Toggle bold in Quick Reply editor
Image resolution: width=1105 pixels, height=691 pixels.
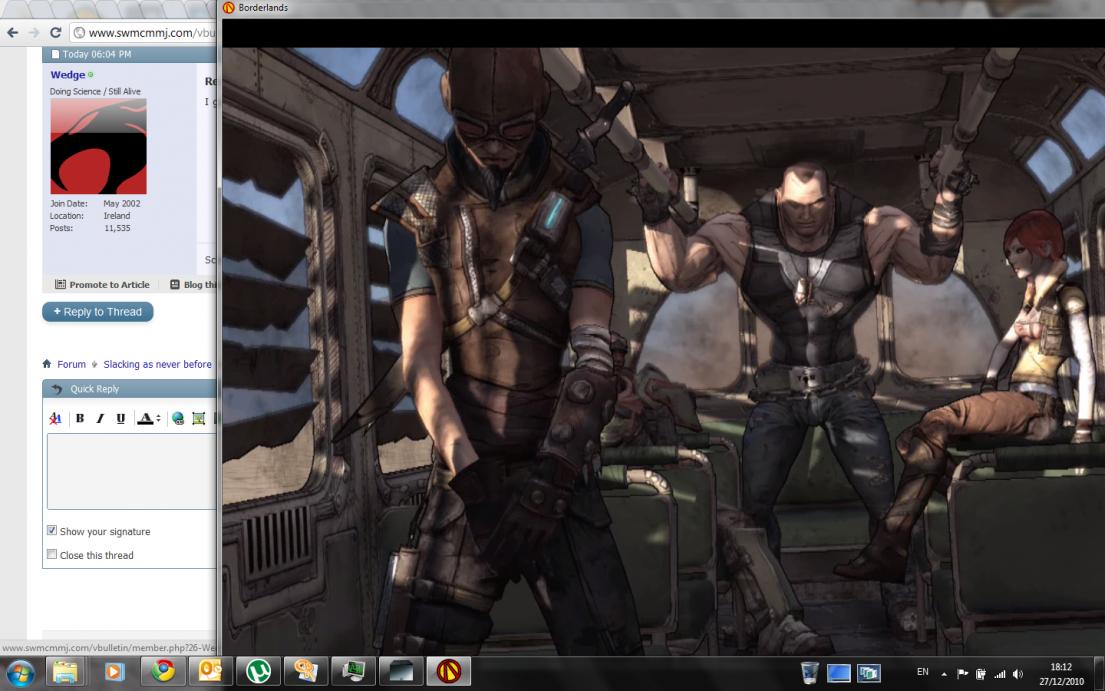(80, 418)
